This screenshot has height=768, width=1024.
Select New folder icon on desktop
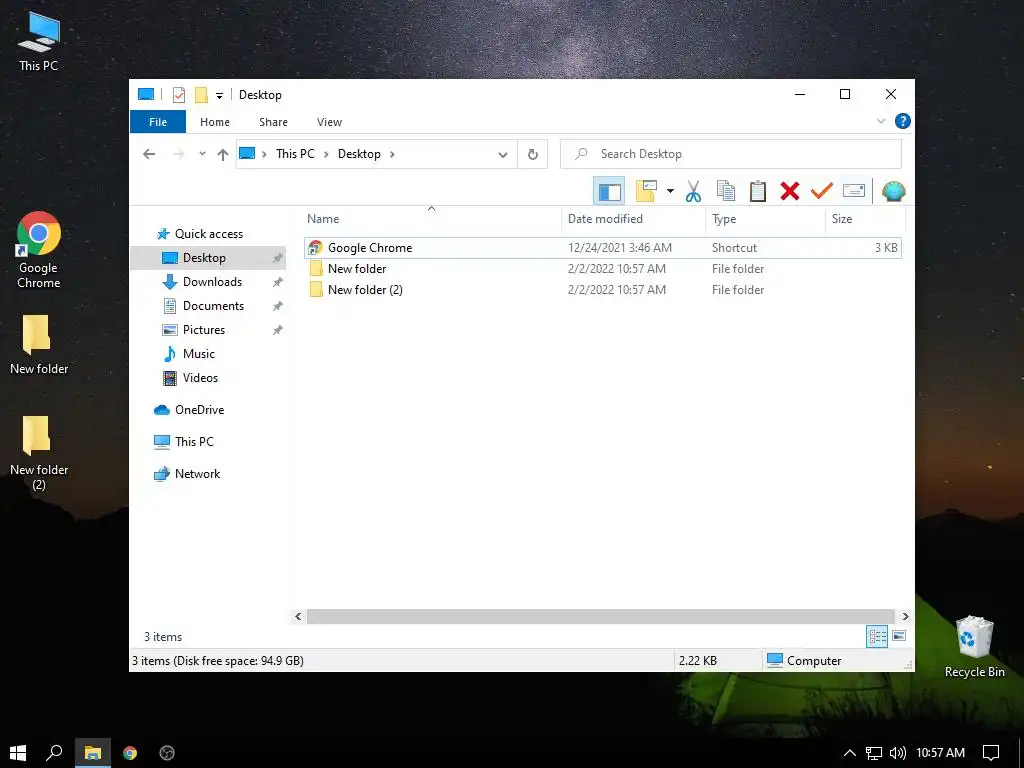(39, 345)
